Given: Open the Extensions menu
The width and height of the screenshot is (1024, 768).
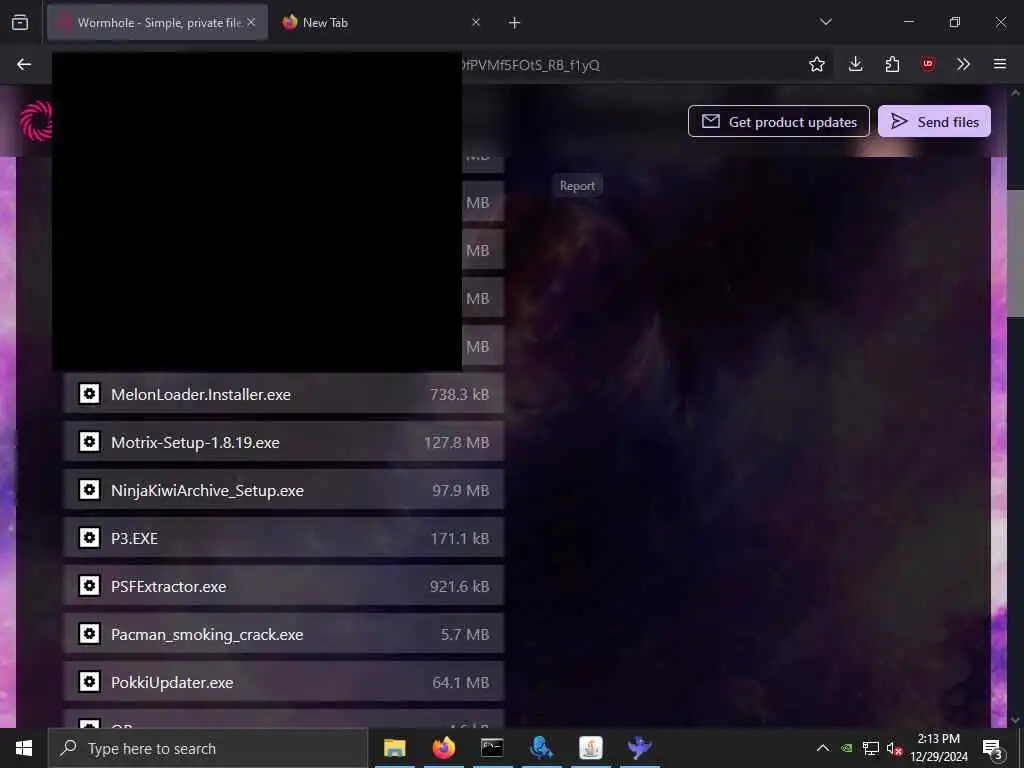Looking at the screenshot, I should coord(892,64).
